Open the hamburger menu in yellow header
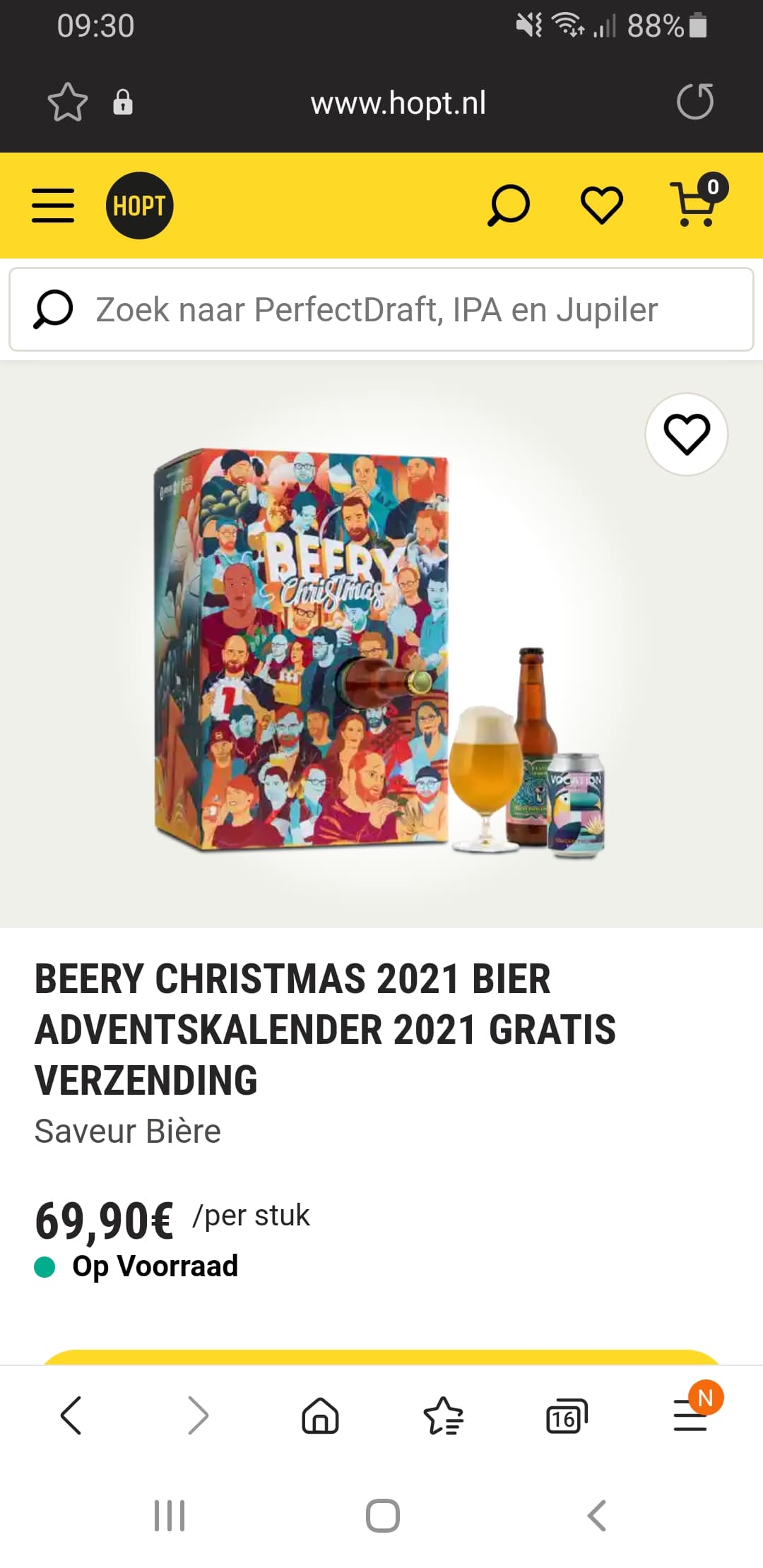This screenshot has width=763, height=1568. coord(53,206)
